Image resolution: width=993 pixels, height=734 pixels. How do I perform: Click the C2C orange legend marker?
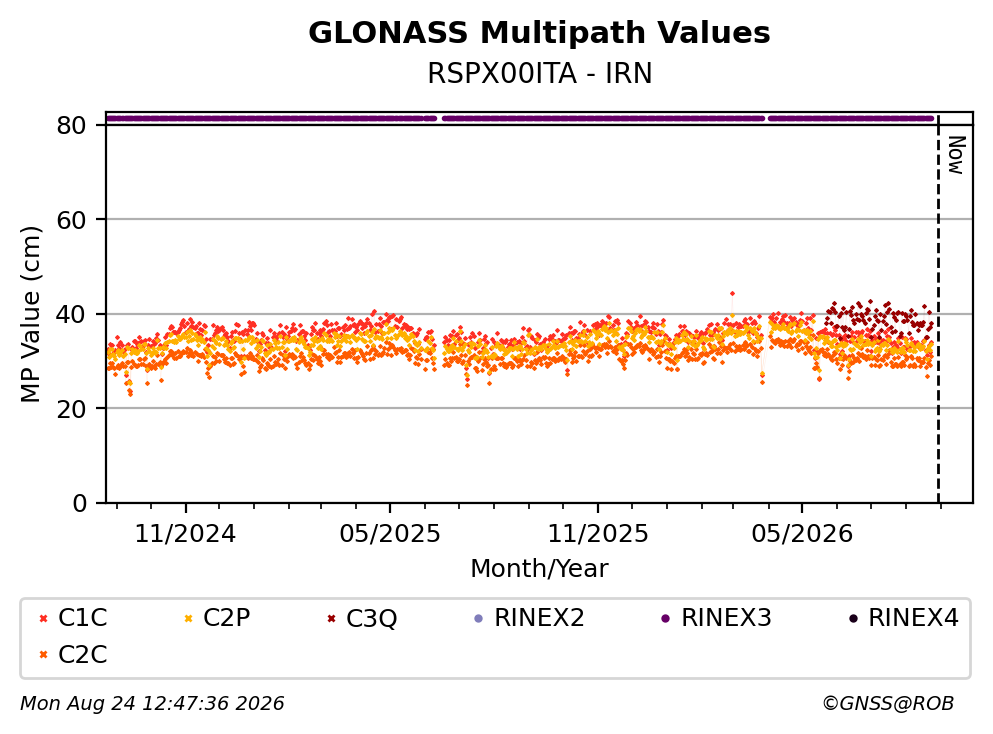click(x=43, y=655)
